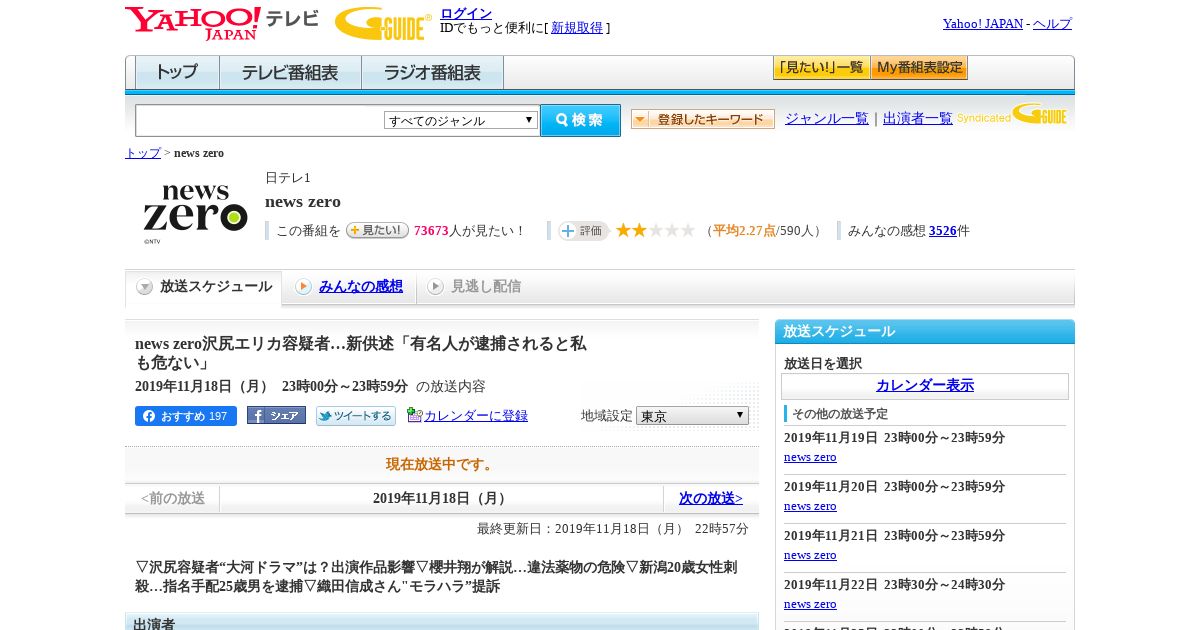The height and width of the screenshot is (630, 1200).
Task: Click the G-GUIDE logo in header
Action: pyautogui.click(x=383, y=23)
